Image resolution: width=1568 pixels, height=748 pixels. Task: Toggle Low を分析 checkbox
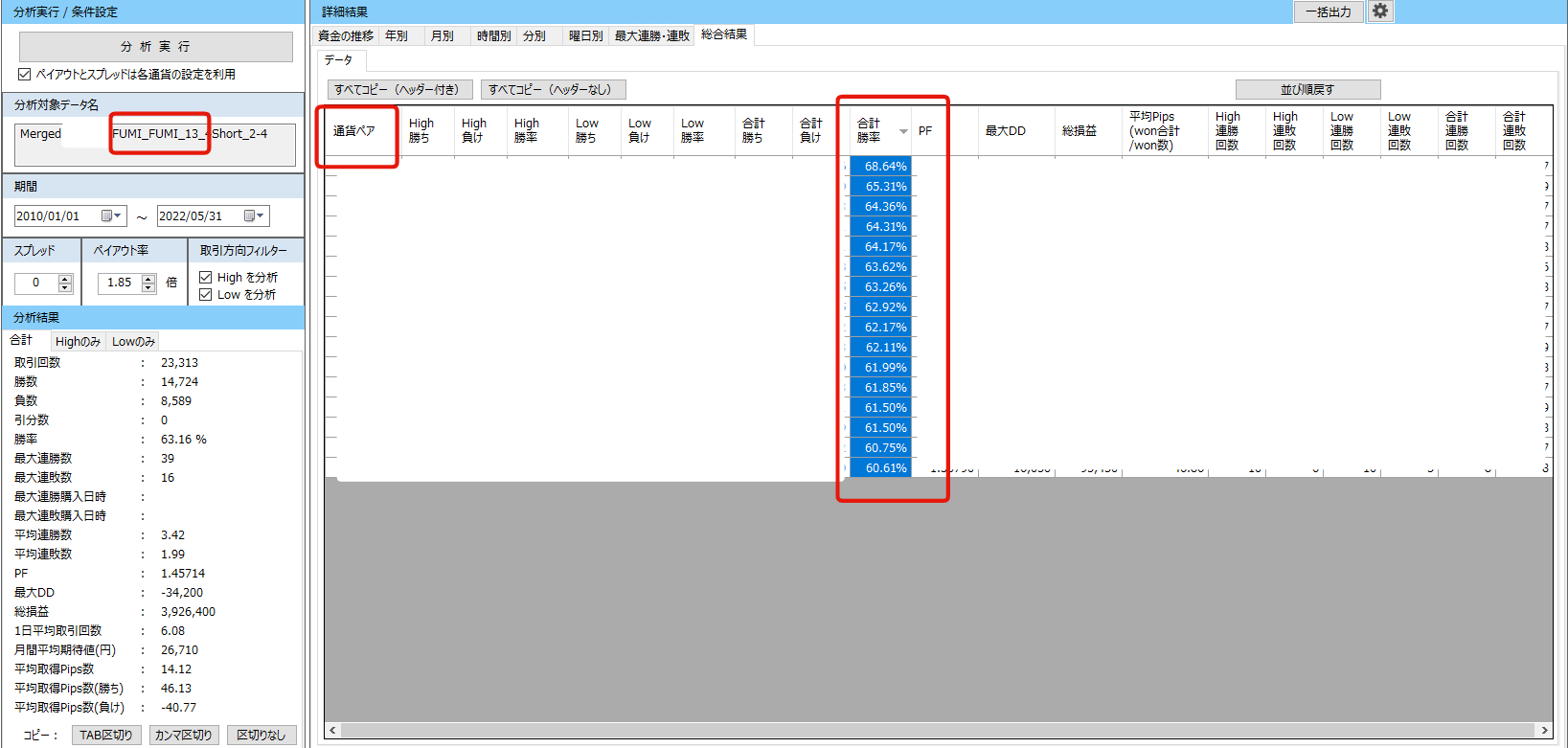[x=205, y=294]
